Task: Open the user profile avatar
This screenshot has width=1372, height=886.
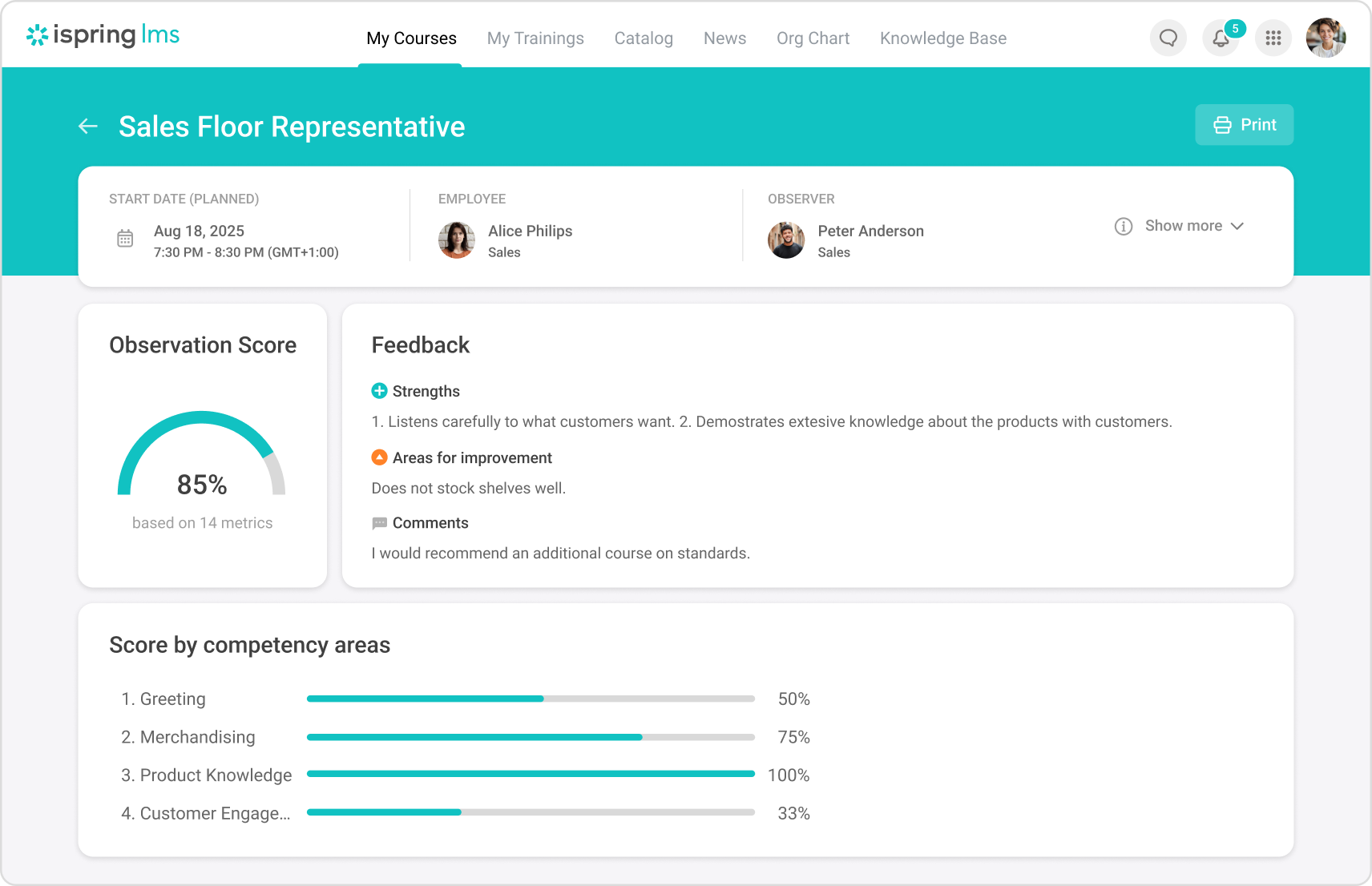Action: (1326, 38)
